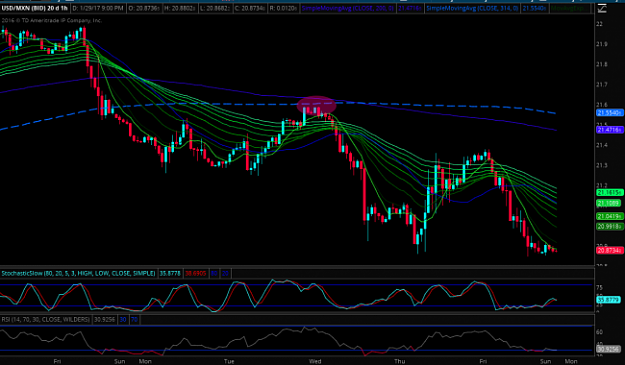Click the range value R: 0.0120
The width and height of the screenshot is (625, 365).
pyautogui.click(x=283, y=8)
